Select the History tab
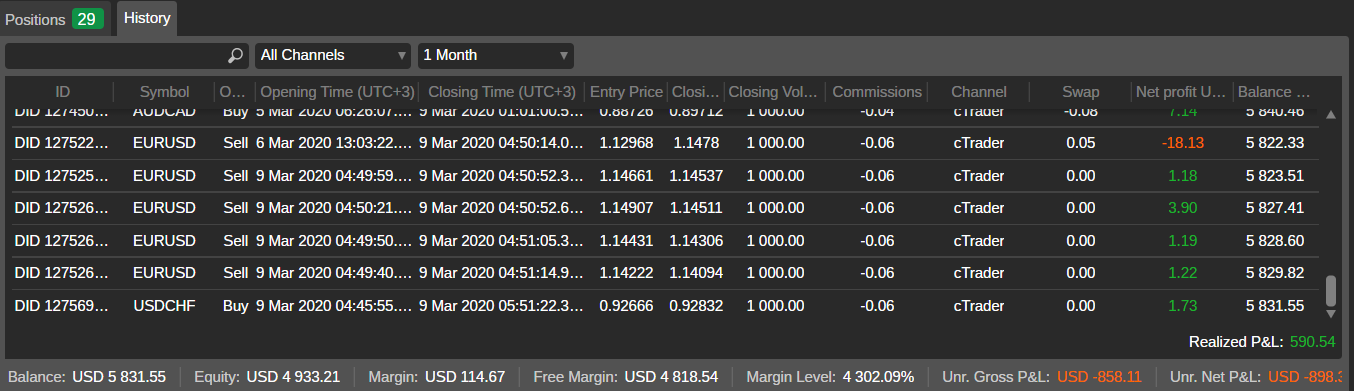Viewport: 1354px width, 391px height. tap(147, 18)
